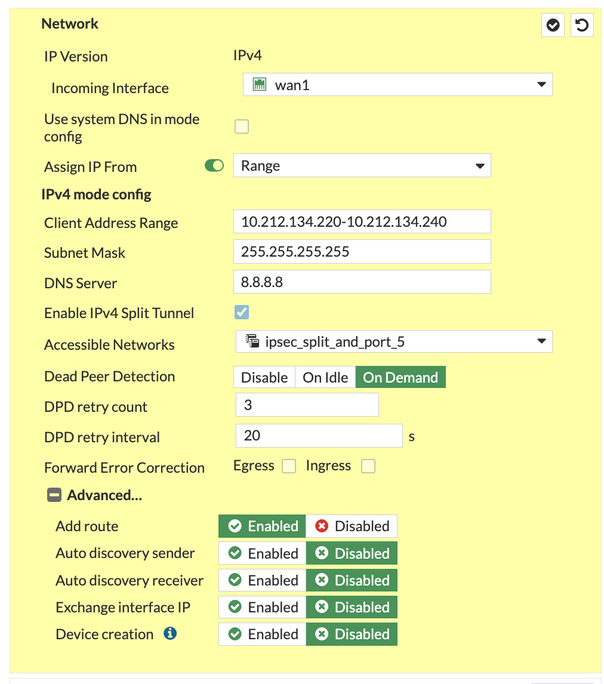This screenshot has height=684, width=604.
Task: Click the DPD retry interval field
Action: [319, 435]
